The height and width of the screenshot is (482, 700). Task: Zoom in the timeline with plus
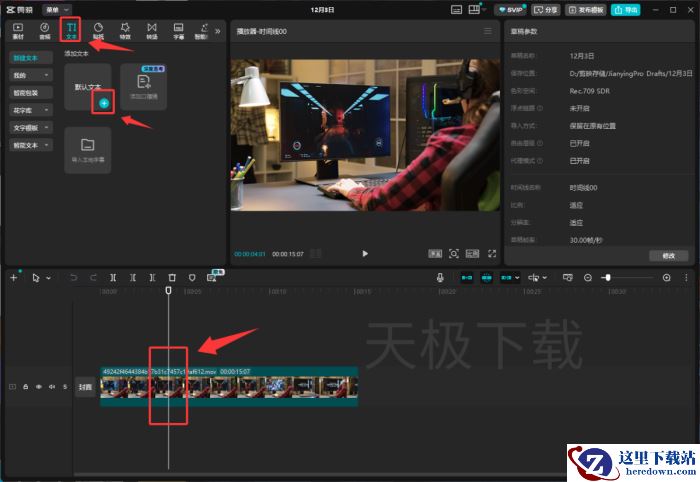click(666, 278)
